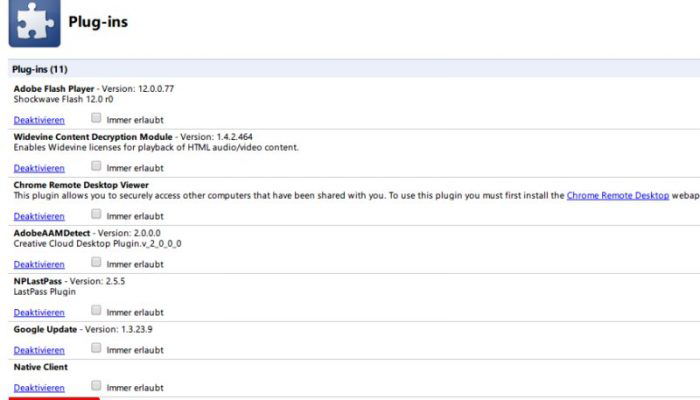The image size is (700, 400).
Task: Deactivate Chrome Remote Desktop Viewer plugin
Action: tap(39, 217)
